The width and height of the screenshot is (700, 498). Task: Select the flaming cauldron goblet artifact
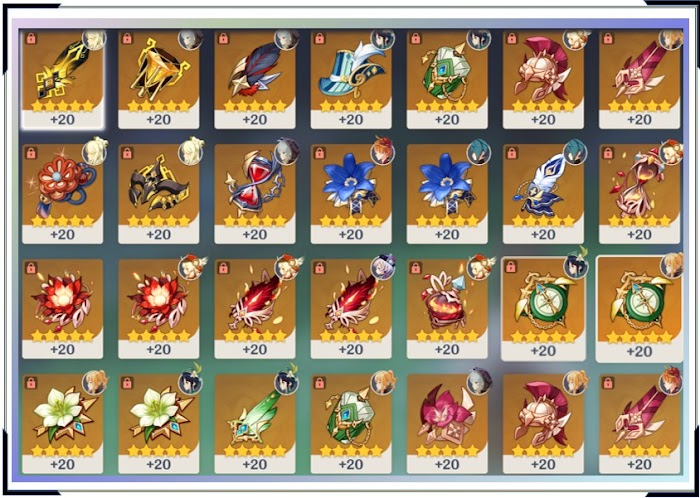(x=447, y=309)
